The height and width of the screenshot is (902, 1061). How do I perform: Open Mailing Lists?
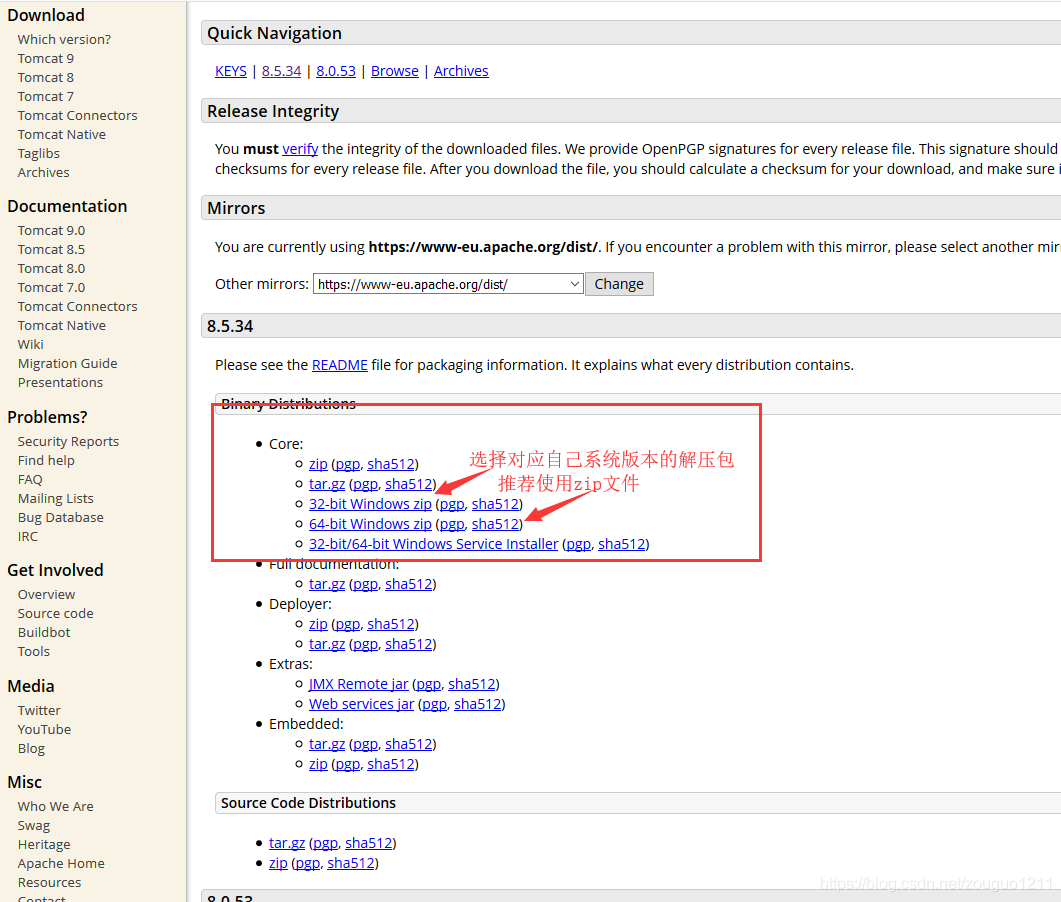tap(55, 498)
